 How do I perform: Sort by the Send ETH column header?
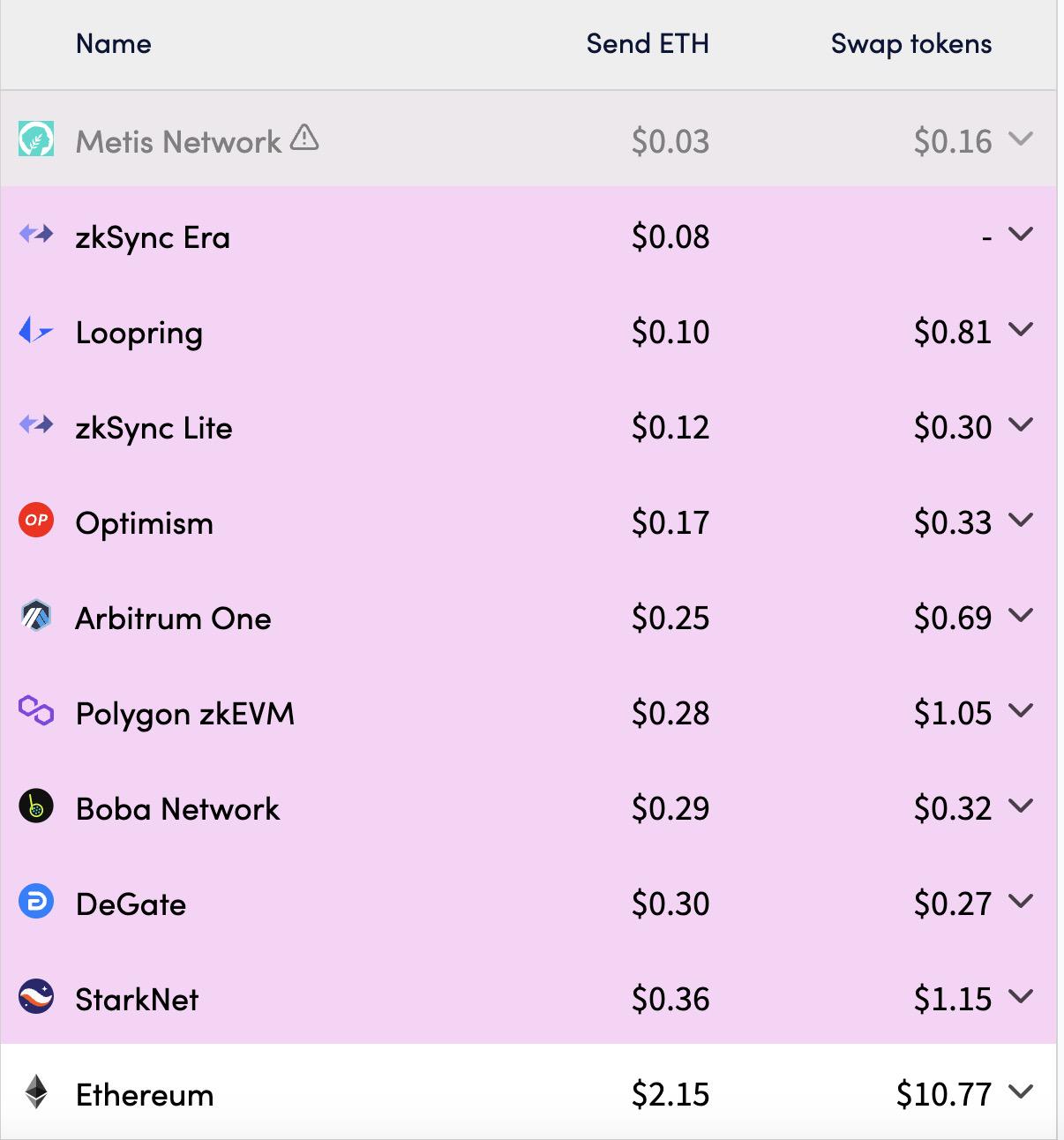point(647,43)
